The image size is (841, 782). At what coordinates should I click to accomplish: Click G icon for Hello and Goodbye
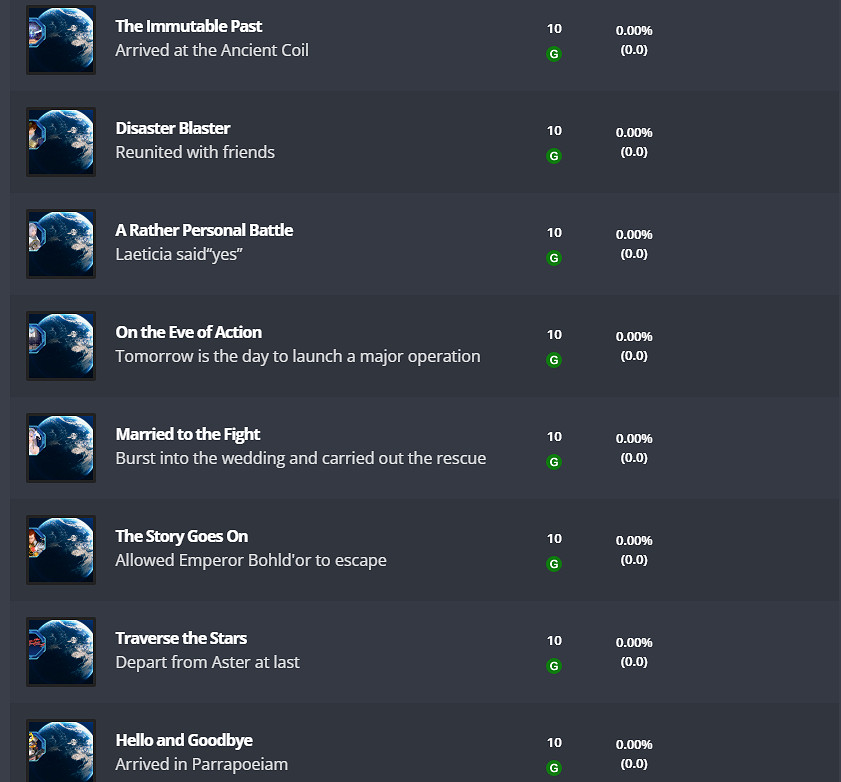[554, 768]
